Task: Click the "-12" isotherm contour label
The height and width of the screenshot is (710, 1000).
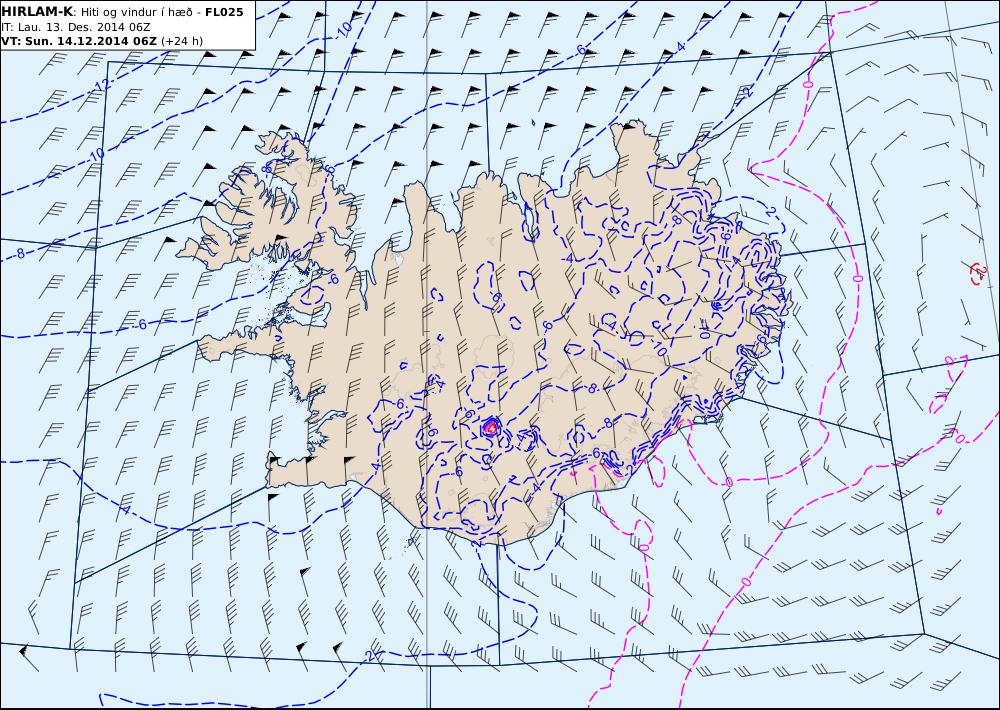Action: coord(101,85)
